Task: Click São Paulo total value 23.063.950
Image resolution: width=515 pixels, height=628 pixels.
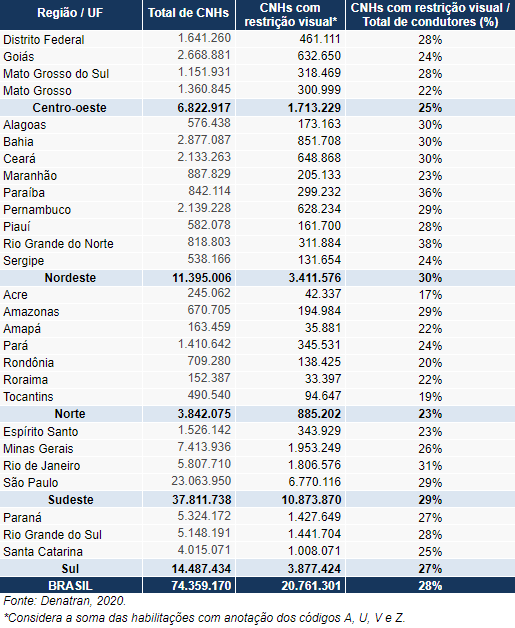Action: coord(201,481)
